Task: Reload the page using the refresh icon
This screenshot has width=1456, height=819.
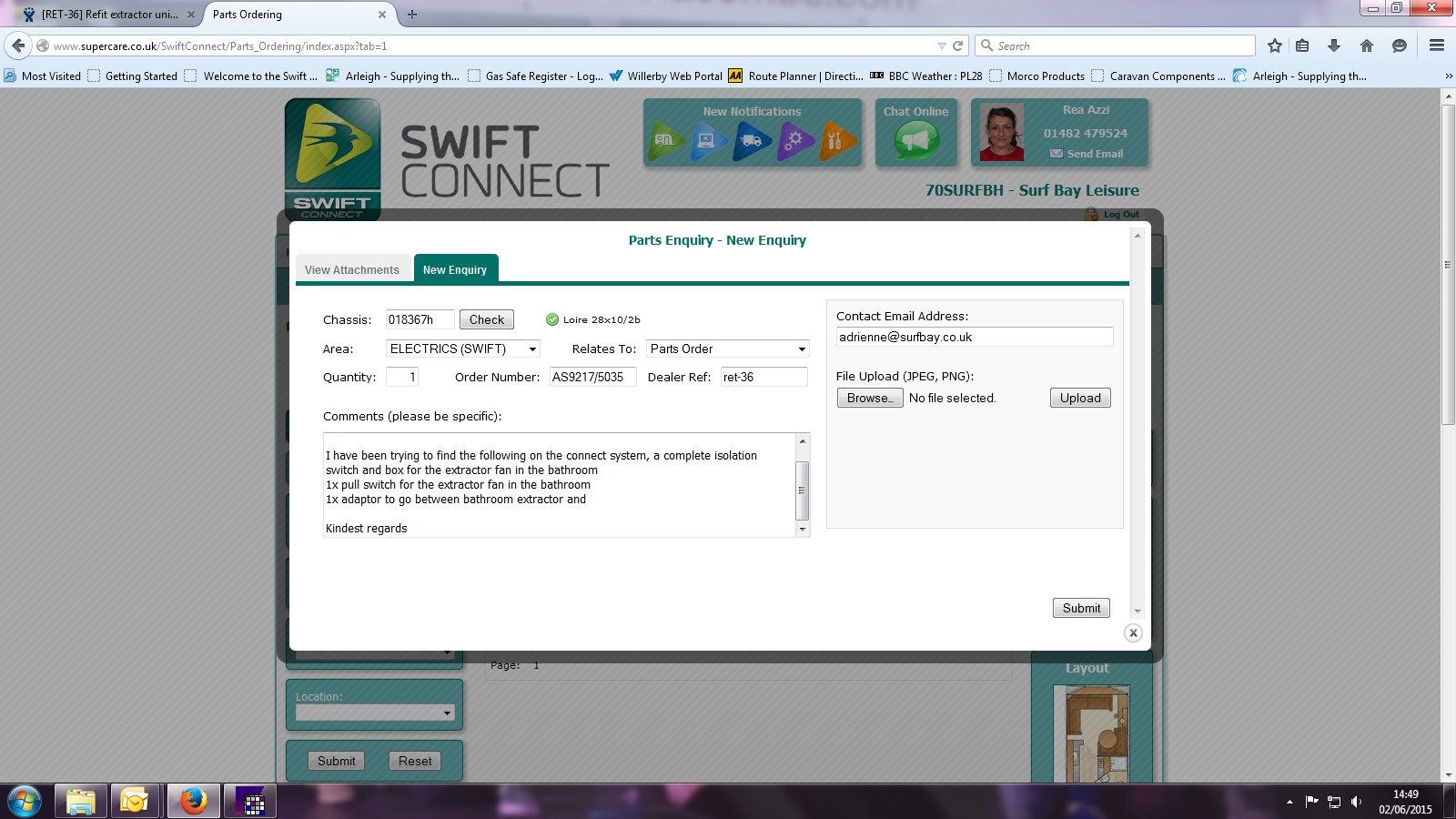Action: click(957, 45)
